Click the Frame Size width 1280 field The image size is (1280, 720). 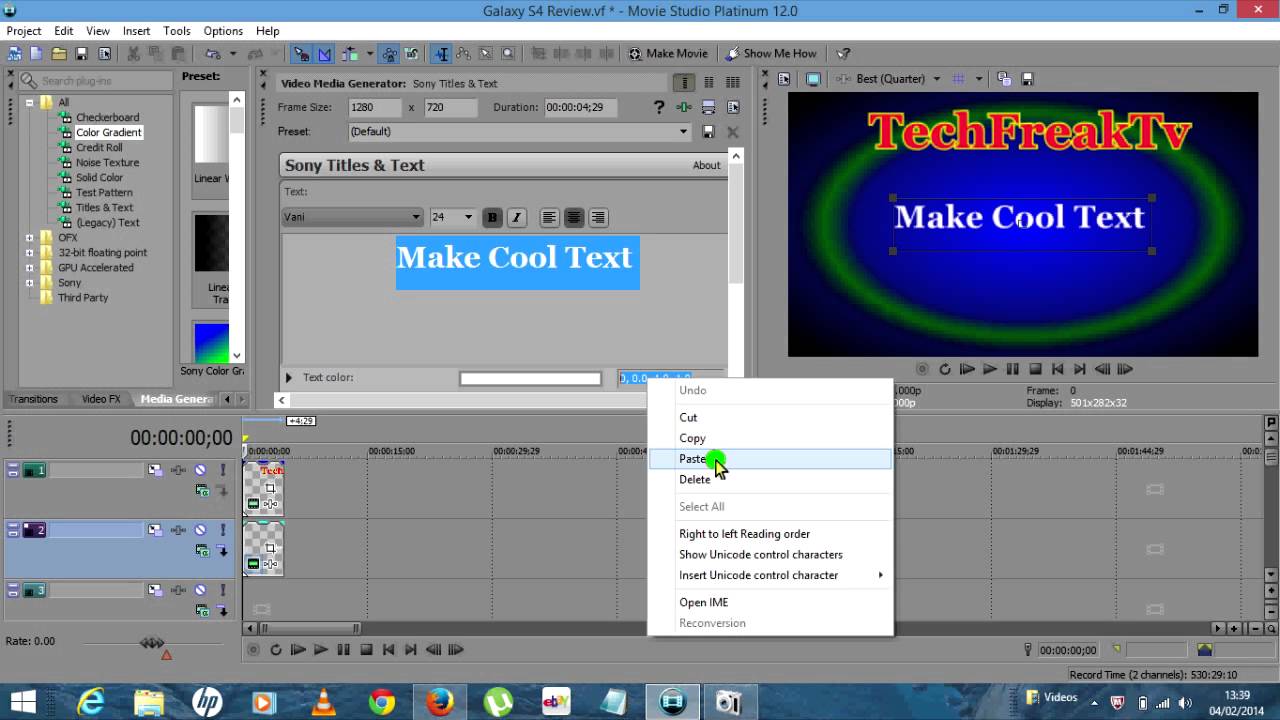(374, 107)
